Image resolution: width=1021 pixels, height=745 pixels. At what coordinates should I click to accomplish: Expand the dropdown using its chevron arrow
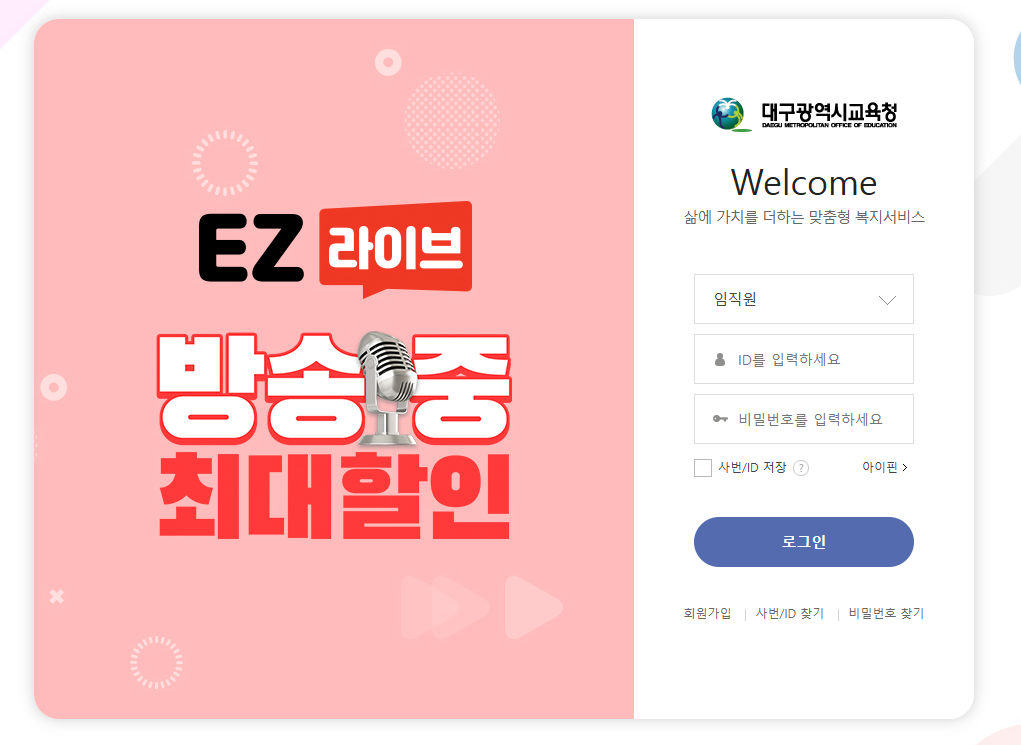pos(887,300)
